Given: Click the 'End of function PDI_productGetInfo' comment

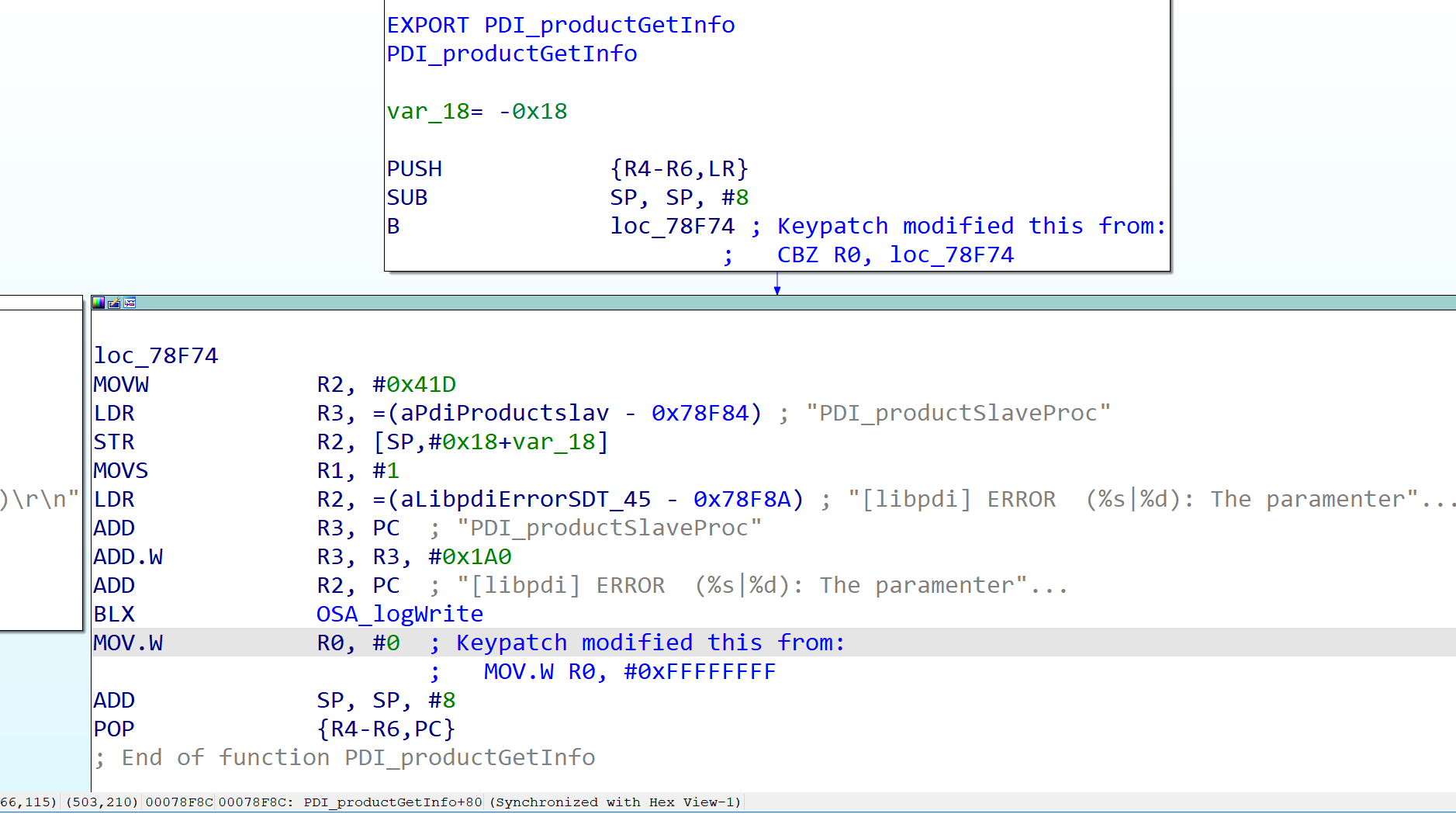Looking at the screenshot, I should click(344, 757).
